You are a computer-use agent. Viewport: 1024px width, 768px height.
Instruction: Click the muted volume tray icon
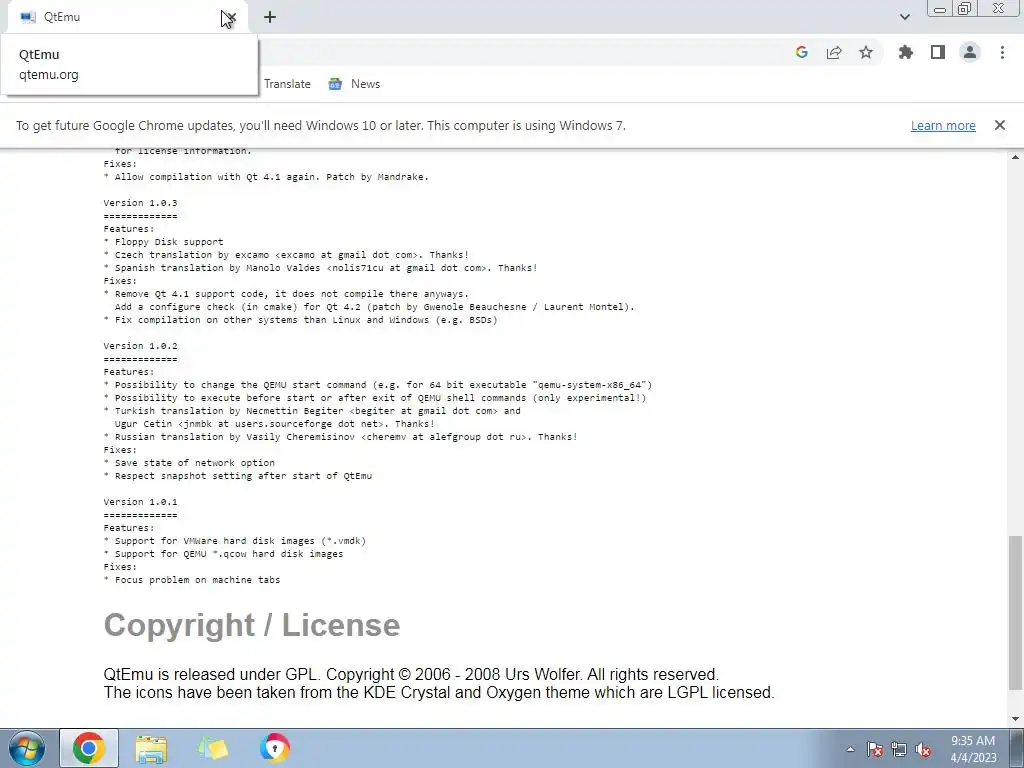(923, 749)
